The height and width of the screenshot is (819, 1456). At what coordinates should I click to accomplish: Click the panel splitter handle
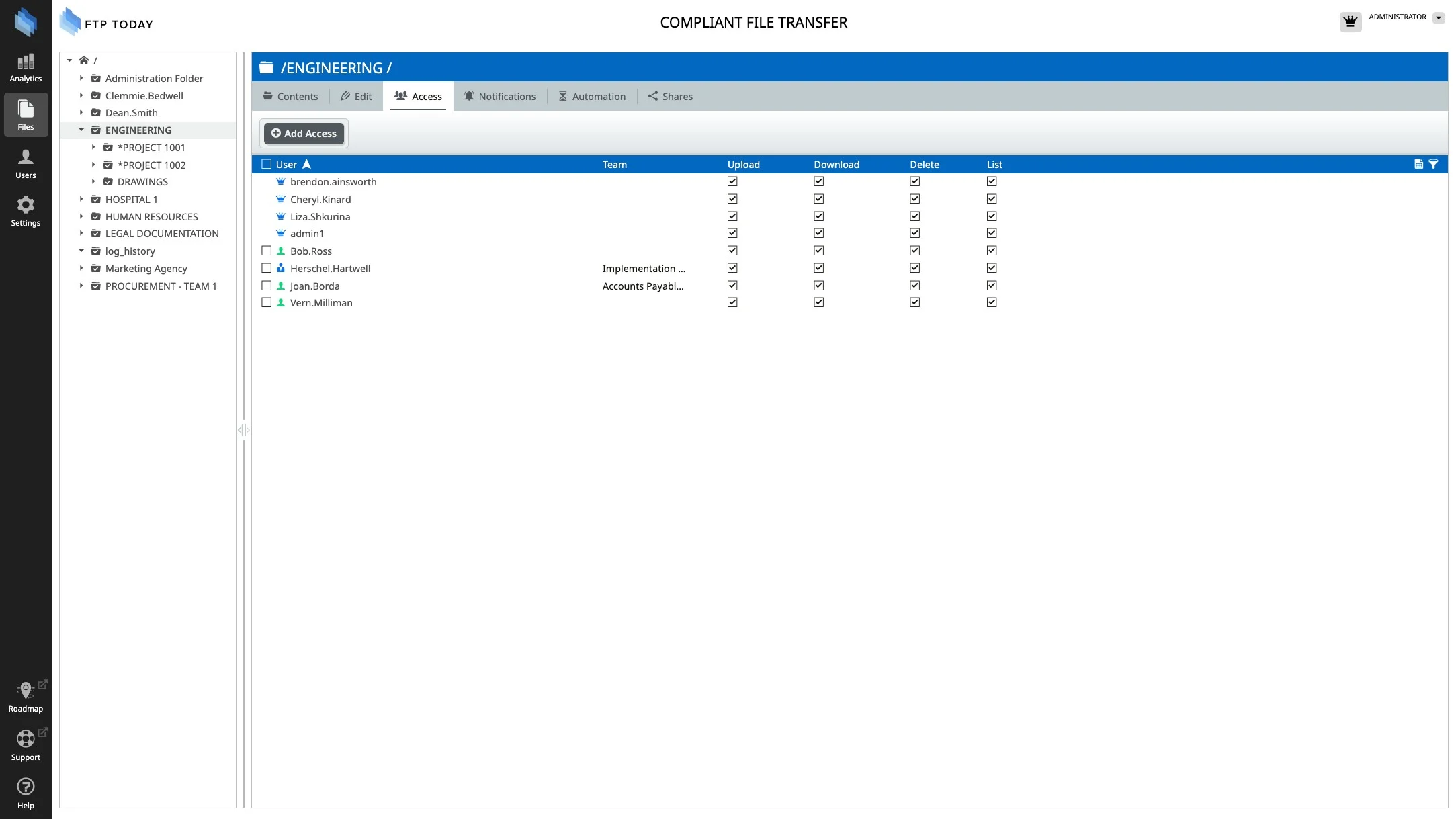coord(243,430)
